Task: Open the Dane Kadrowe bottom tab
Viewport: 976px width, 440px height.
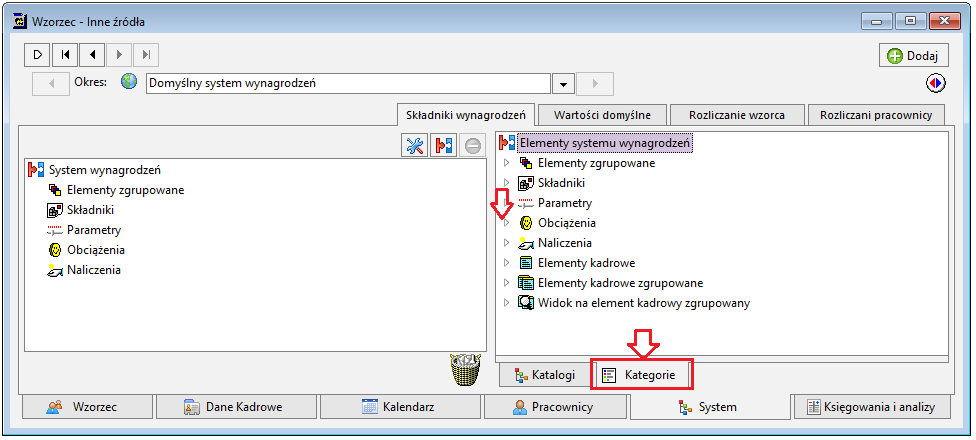Action: [x=236, y=407]
